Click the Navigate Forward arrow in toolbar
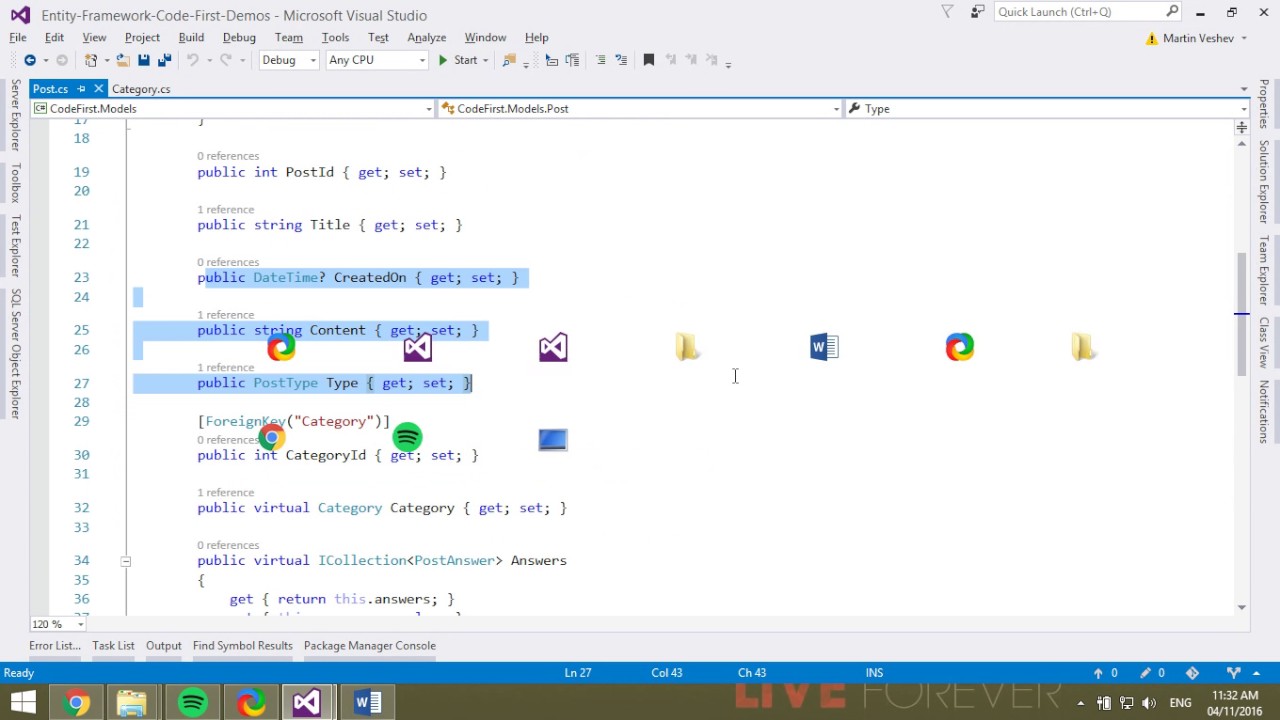Viewport: 1280px width, 720px height. click(x=61, y=60)
